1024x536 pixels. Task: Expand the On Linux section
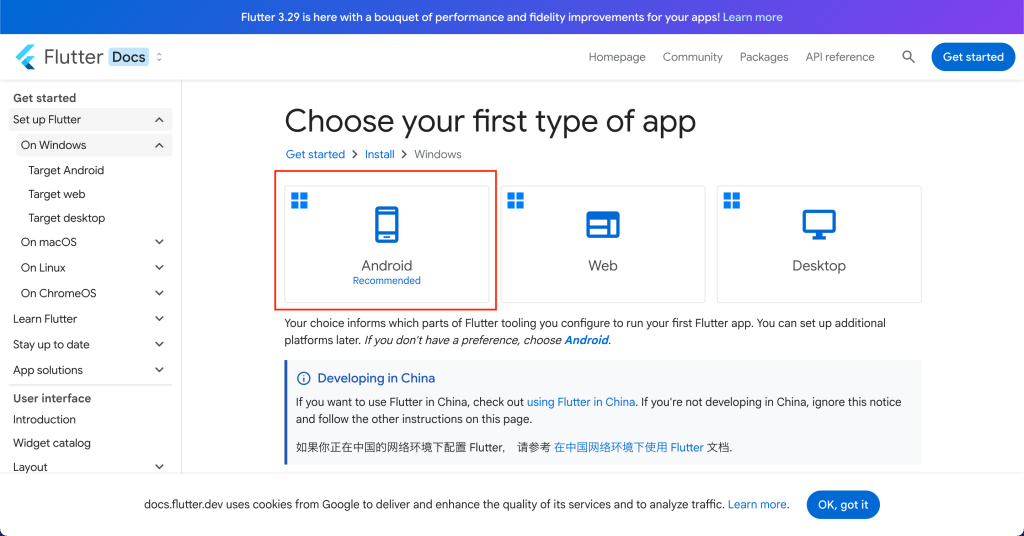click(159, 268)
